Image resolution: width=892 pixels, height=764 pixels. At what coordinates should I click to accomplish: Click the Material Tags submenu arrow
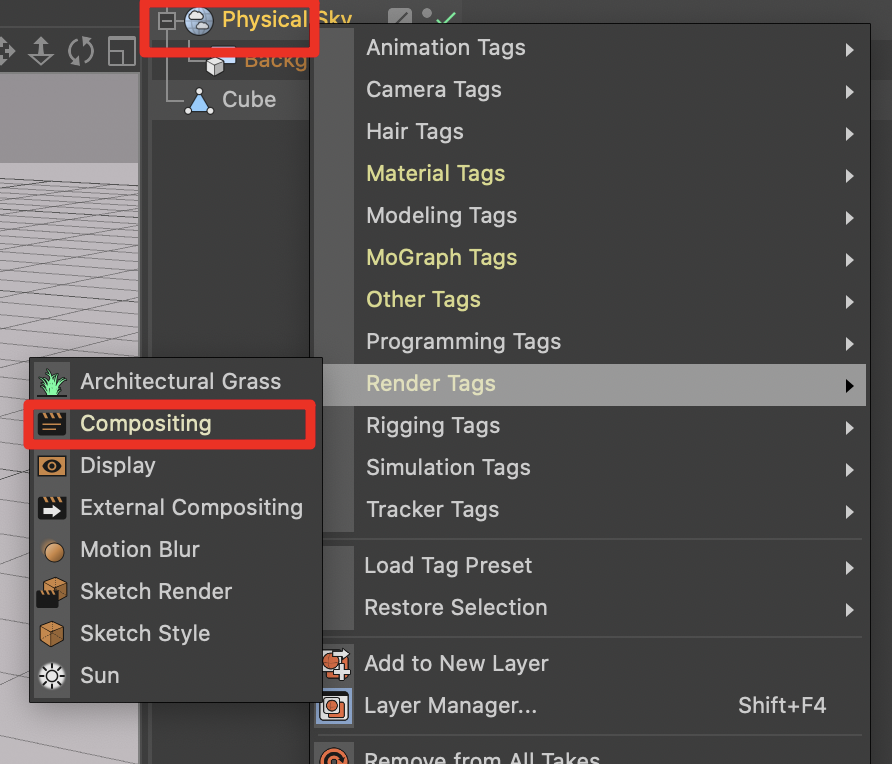click(849, 176)
